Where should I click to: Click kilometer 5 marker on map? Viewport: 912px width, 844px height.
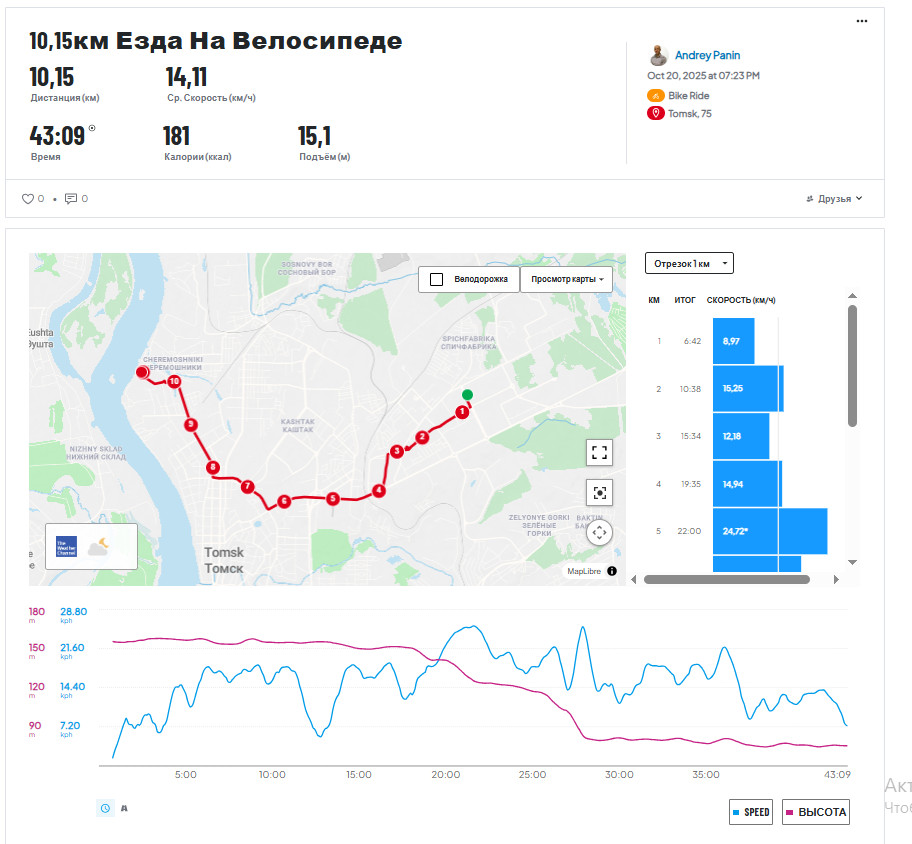coord(333,498)
